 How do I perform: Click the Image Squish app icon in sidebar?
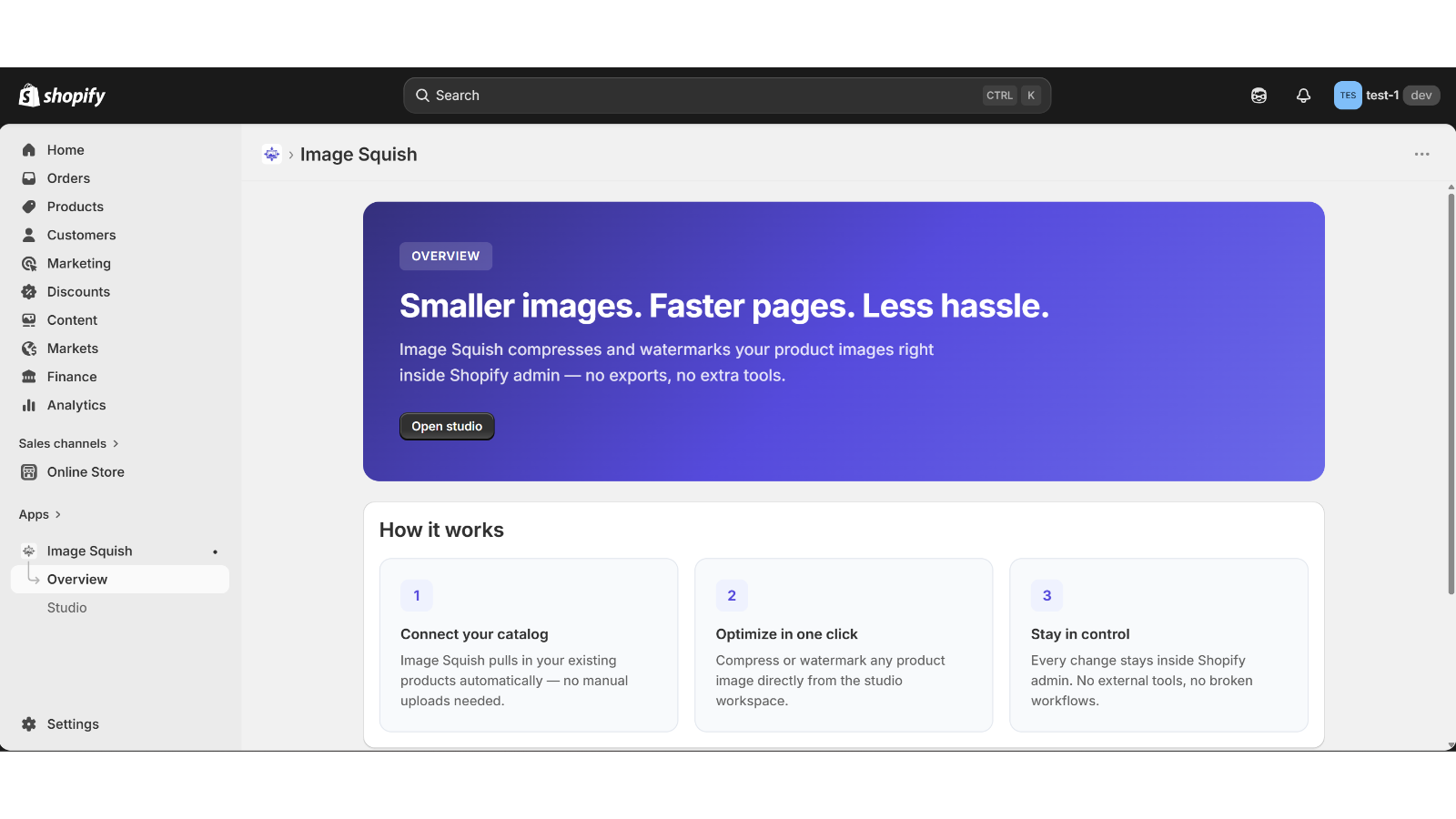point(29,551)
